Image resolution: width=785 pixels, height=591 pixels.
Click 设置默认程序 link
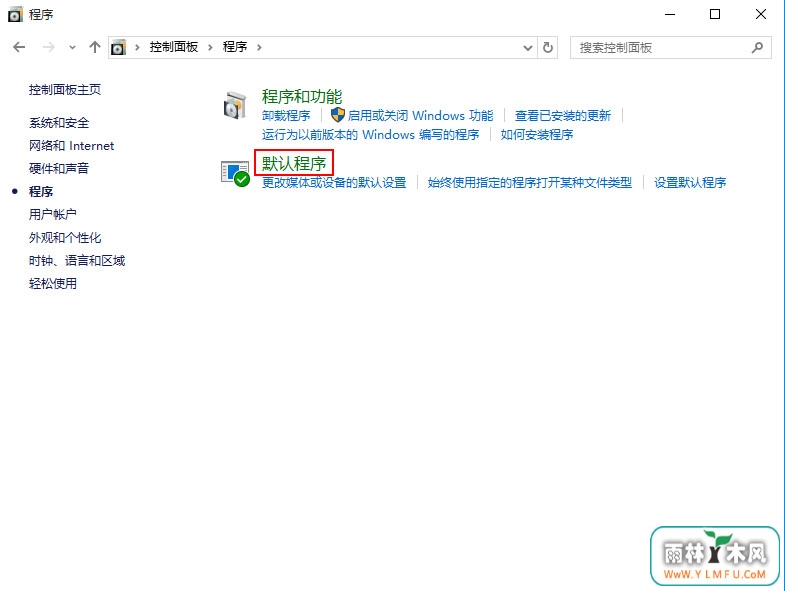pyautogui.click(x=690, y=183)
